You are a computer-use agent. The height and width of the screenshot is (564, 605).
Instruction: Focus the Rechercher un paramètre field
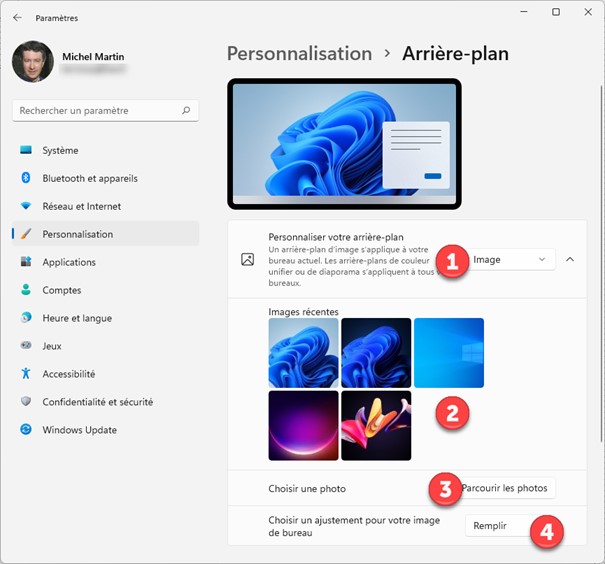[106, 111]
